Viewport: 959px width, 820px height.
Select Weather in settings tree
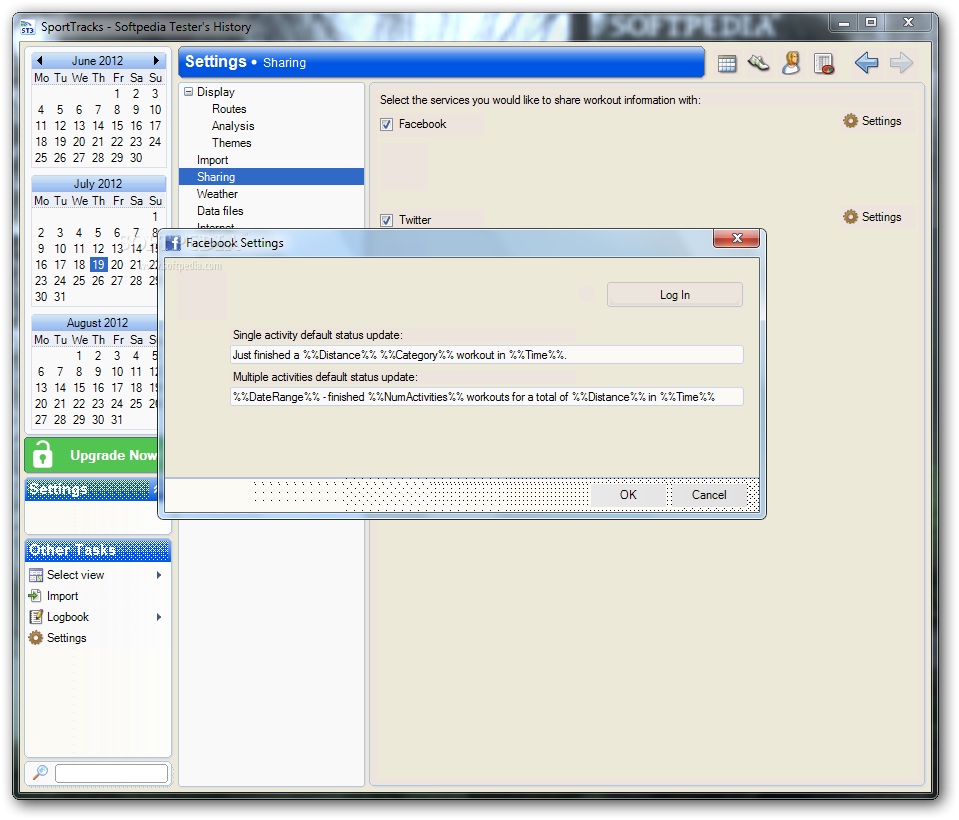(217, 194)
